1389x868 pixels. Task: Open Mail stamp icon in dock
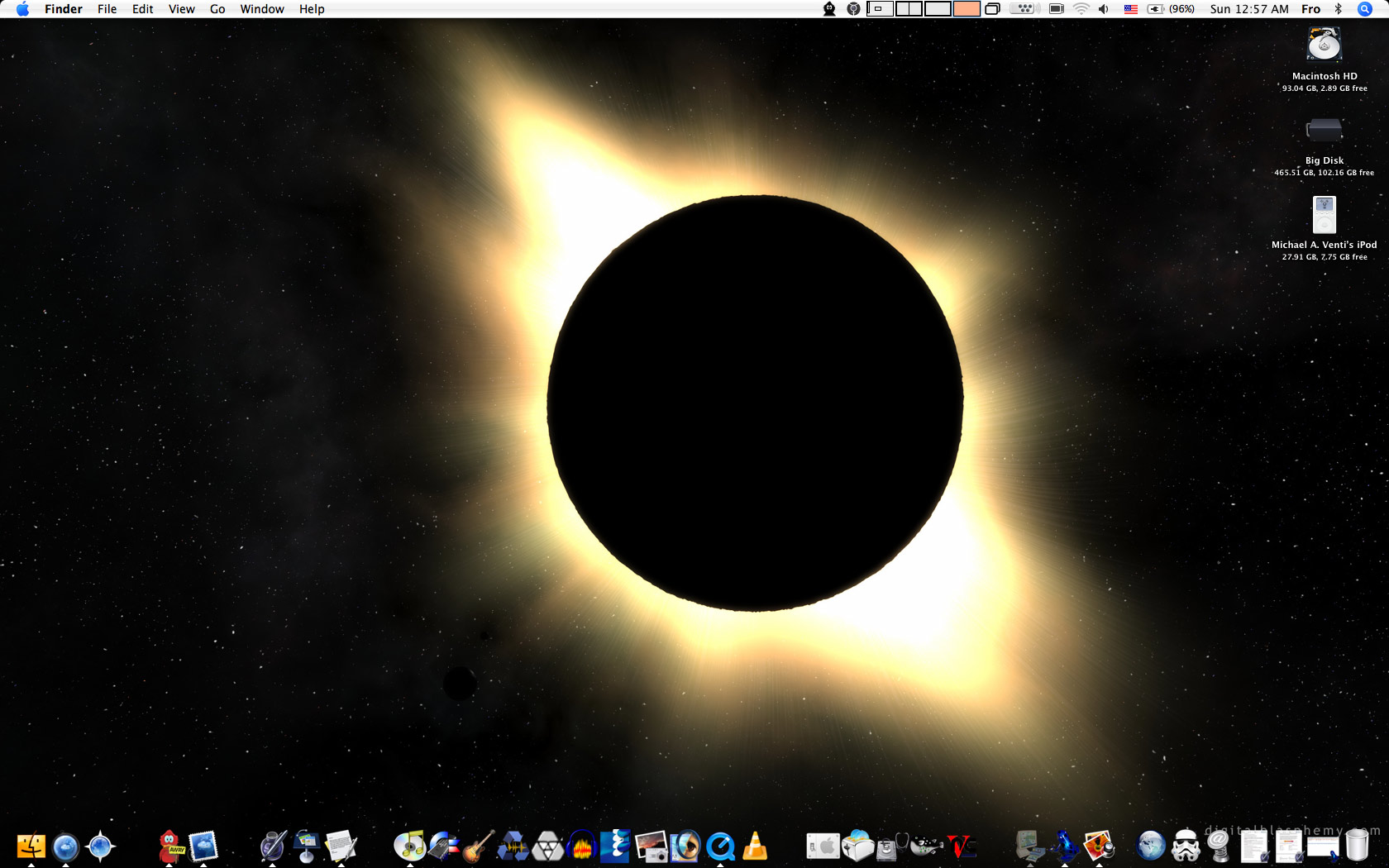click(203, 847)
